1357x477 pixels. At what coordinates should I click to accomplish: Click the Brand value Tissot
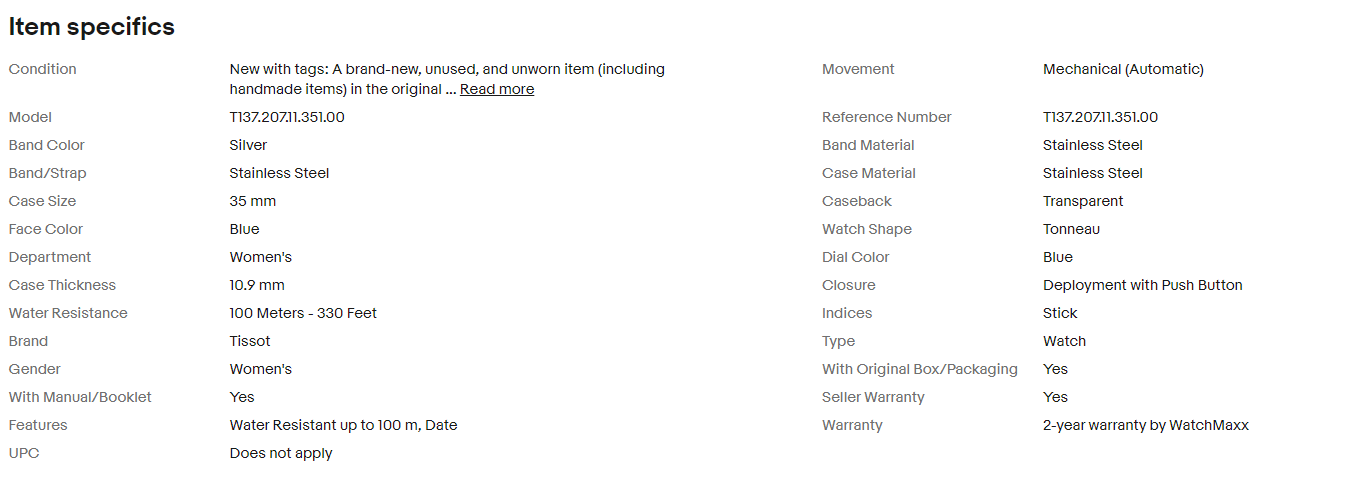click(x=250, y=341)
